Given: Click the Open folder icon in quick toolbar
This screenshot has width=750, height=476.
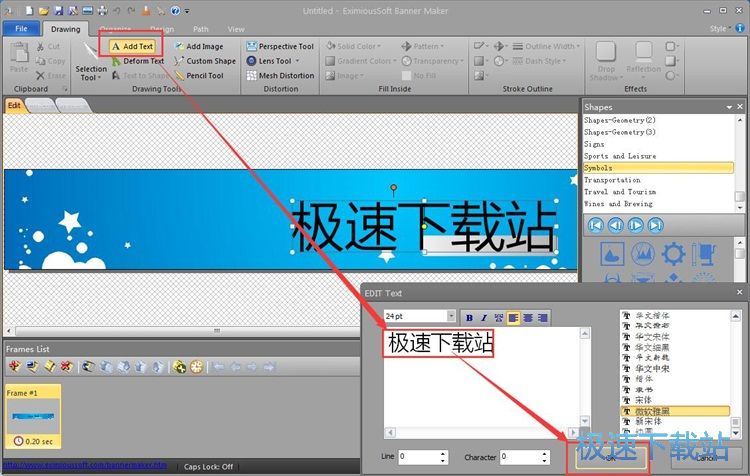Looking at the screenshot, I should point(44,10).
